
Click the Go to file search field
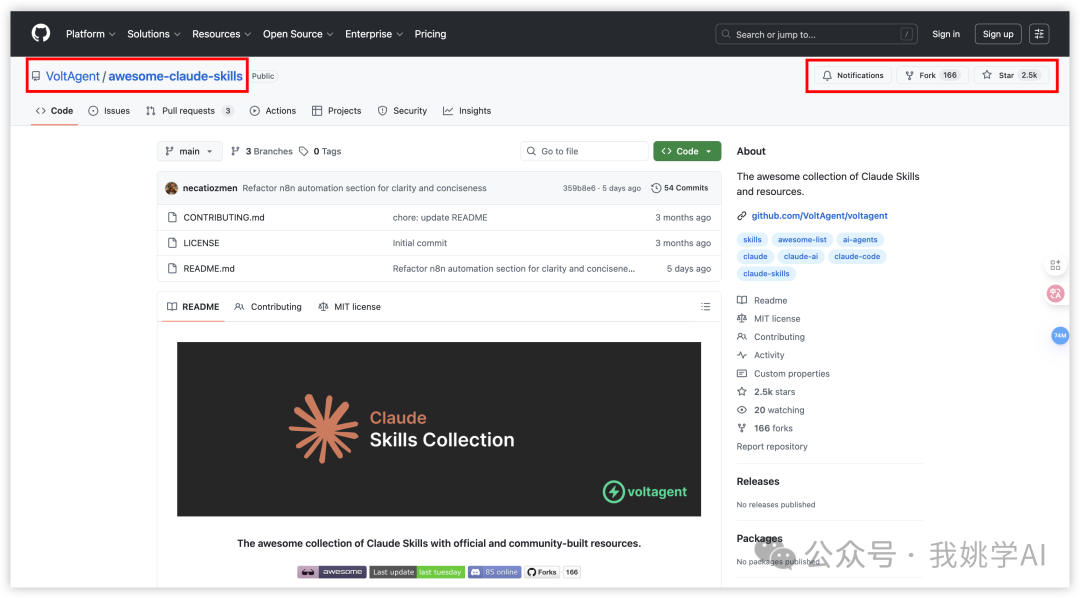(x=584, y=151)
